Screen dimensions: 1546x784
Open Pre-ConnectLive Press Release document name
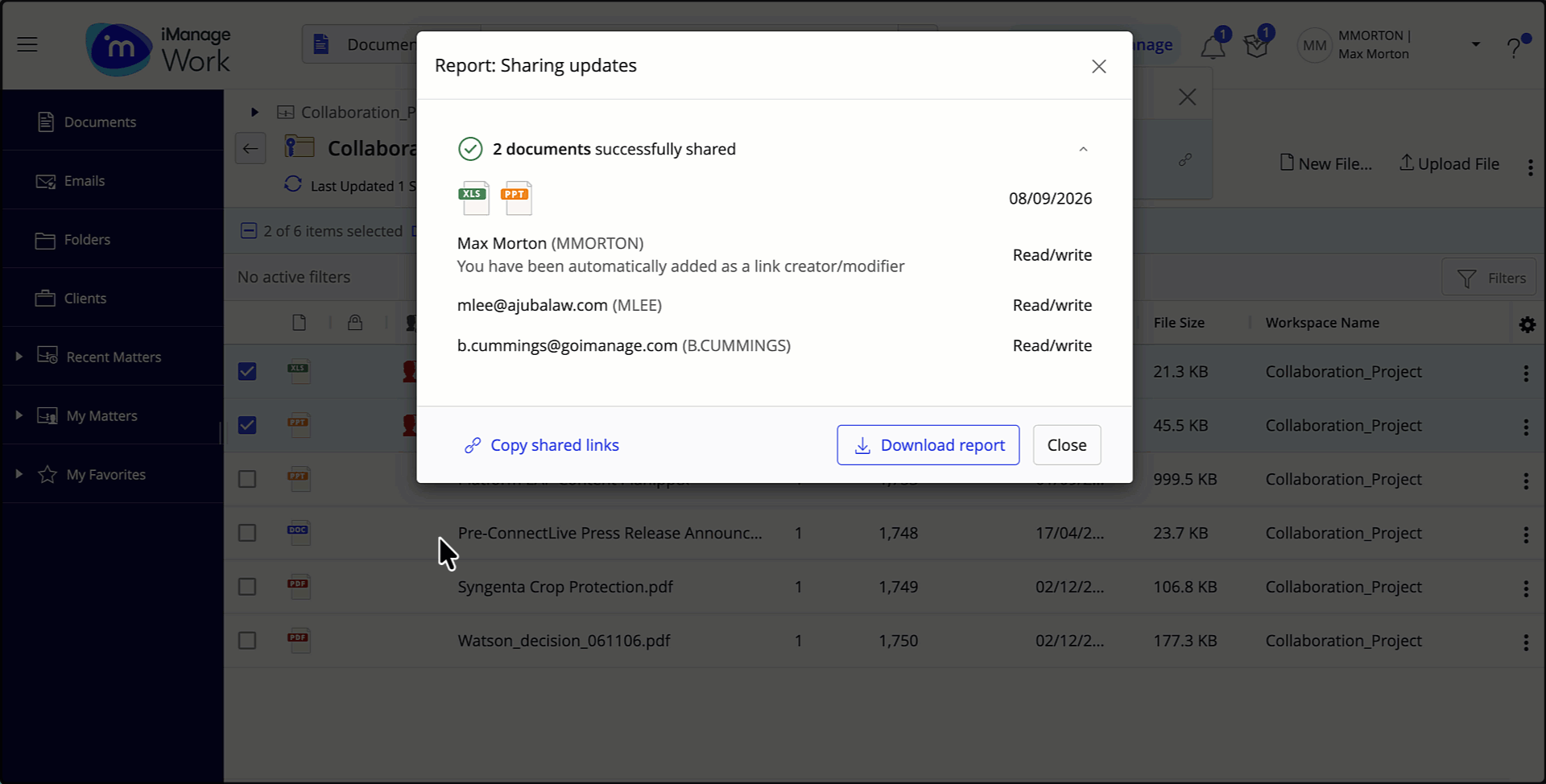610,533
